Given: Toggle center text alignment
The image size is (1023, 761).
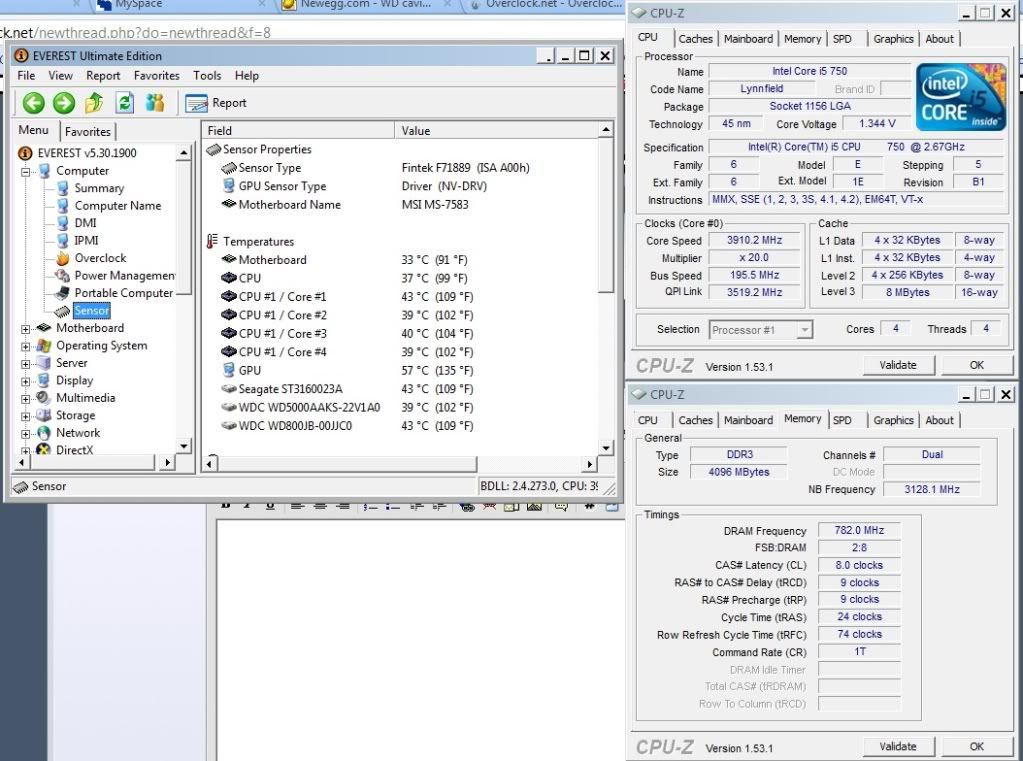Looking at the screenshot, I should [318, 509].
